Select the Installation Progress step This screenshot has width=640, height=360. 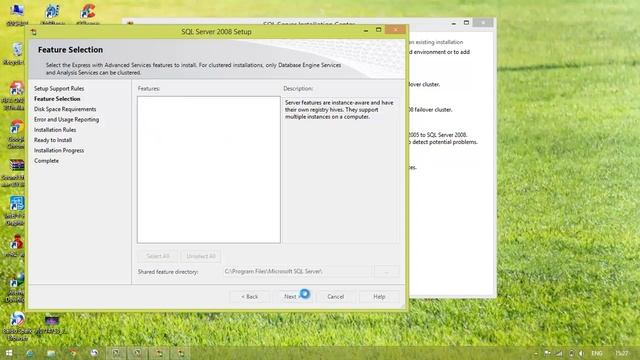click(x=59, y=150)
